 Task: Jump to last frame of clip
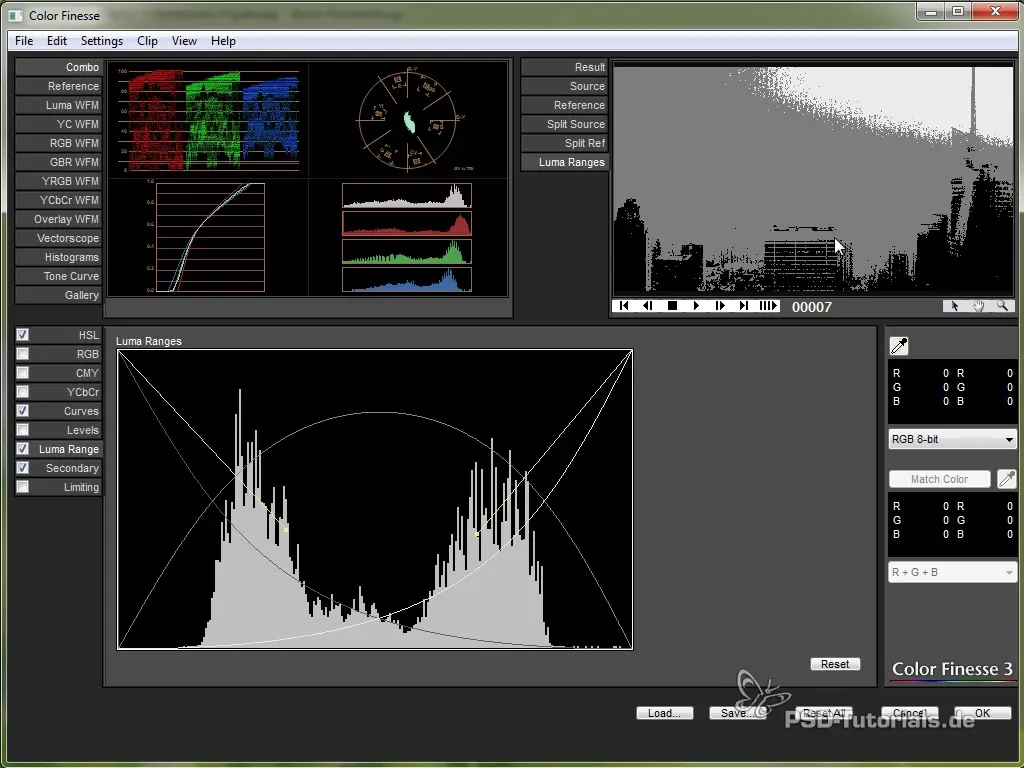coord(744,306)
